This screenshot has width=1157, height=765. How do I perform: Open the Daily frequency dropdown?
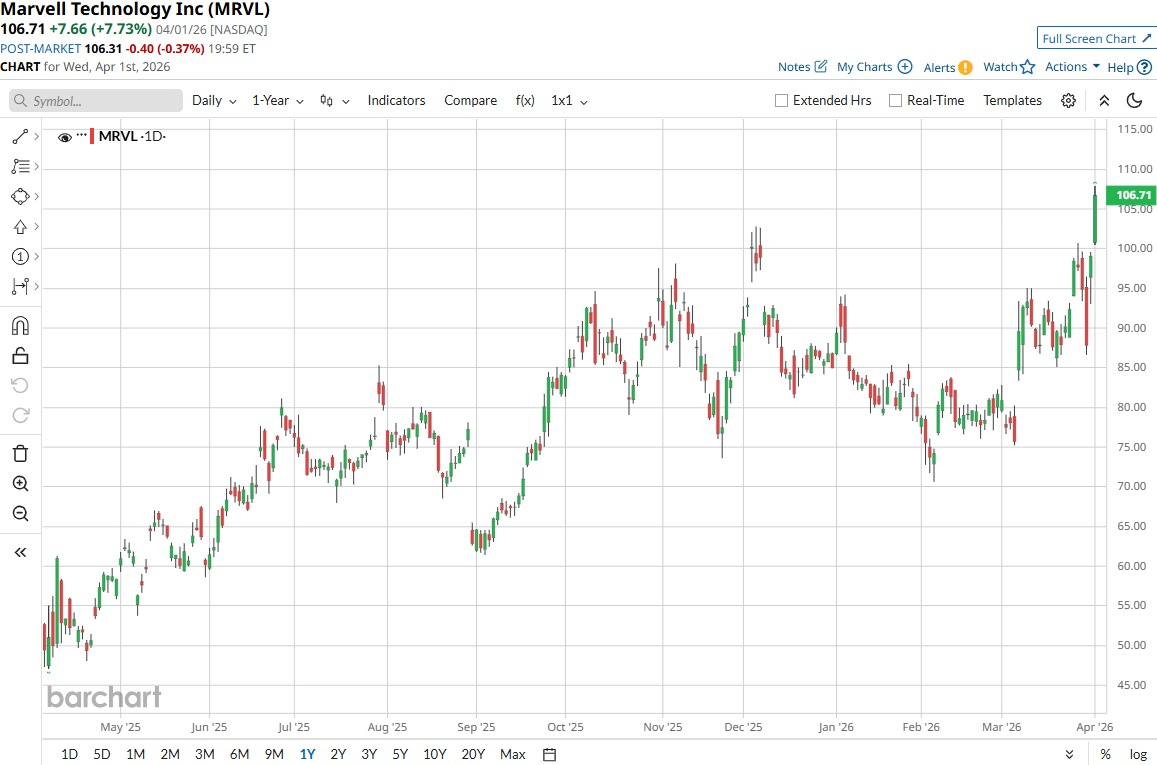[214, 100]
